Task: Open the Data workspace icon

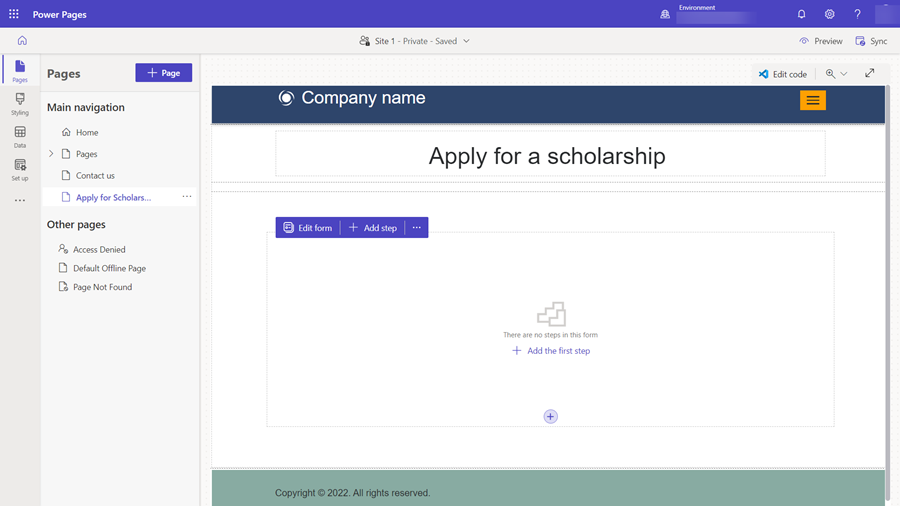Action: [20, 137]
